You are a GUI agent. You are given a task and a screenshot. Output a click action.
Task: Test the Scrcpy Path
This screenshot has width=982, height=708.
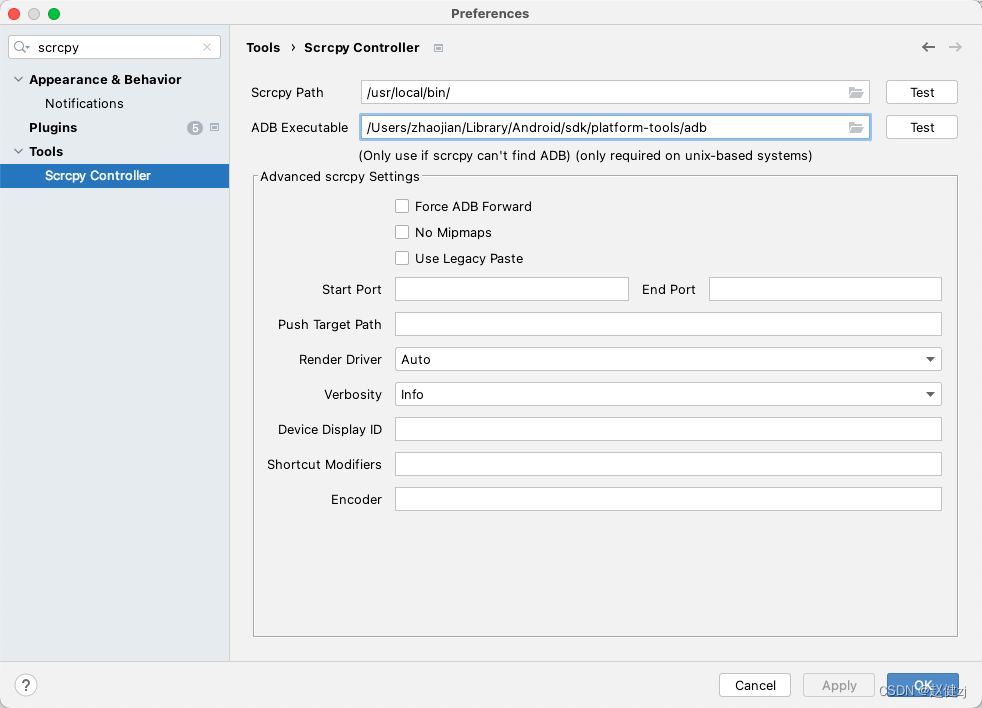pyautogui.click(x=921, y=92)
